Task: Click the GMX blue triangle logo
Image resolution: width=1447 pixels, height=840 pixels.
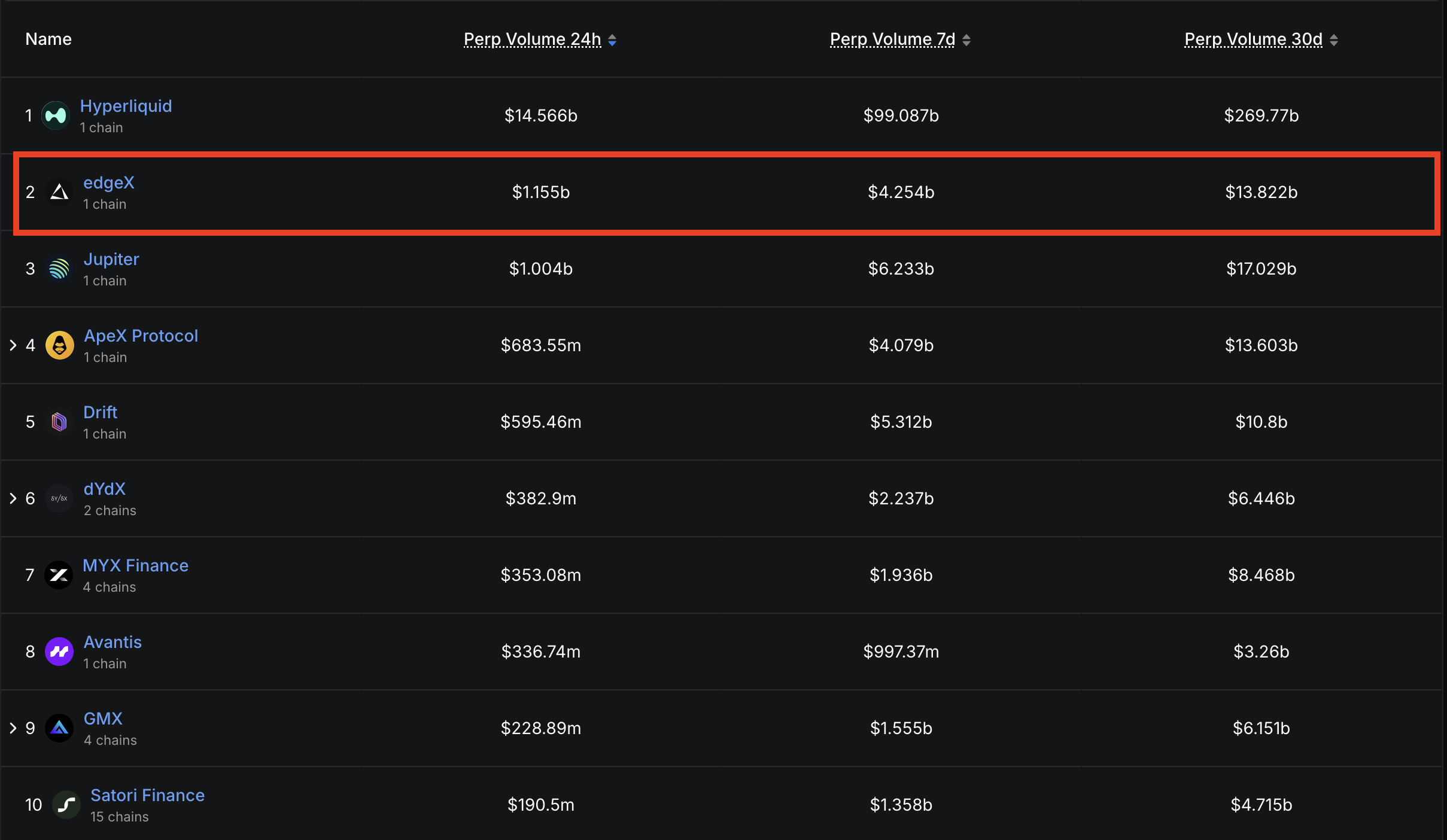Action: [59, 728]
